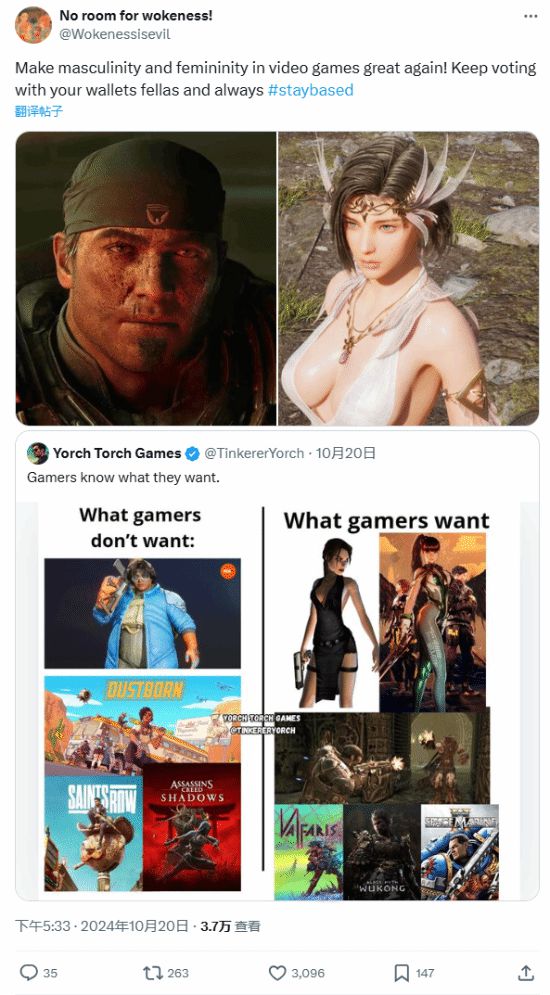Click the post timestamp 下午5:33

(42, 926)
